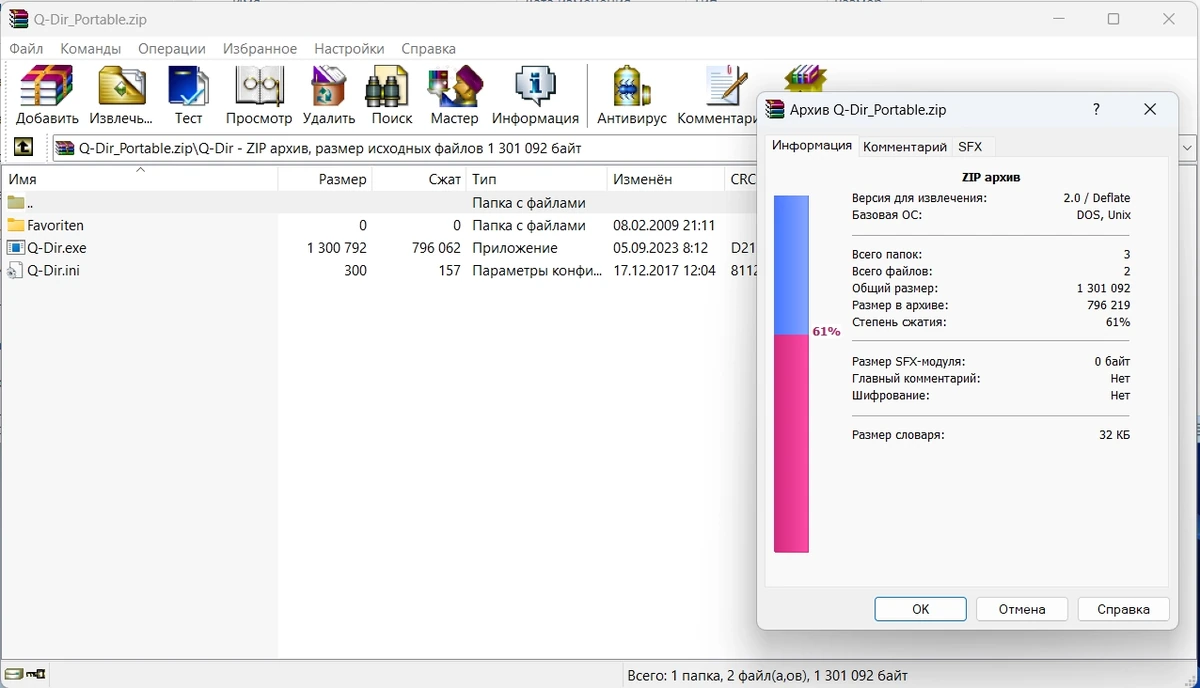The width and height of the screenshot is (1200, 688).
Task: Click the status bar total summary text
Action: point(768,675)
